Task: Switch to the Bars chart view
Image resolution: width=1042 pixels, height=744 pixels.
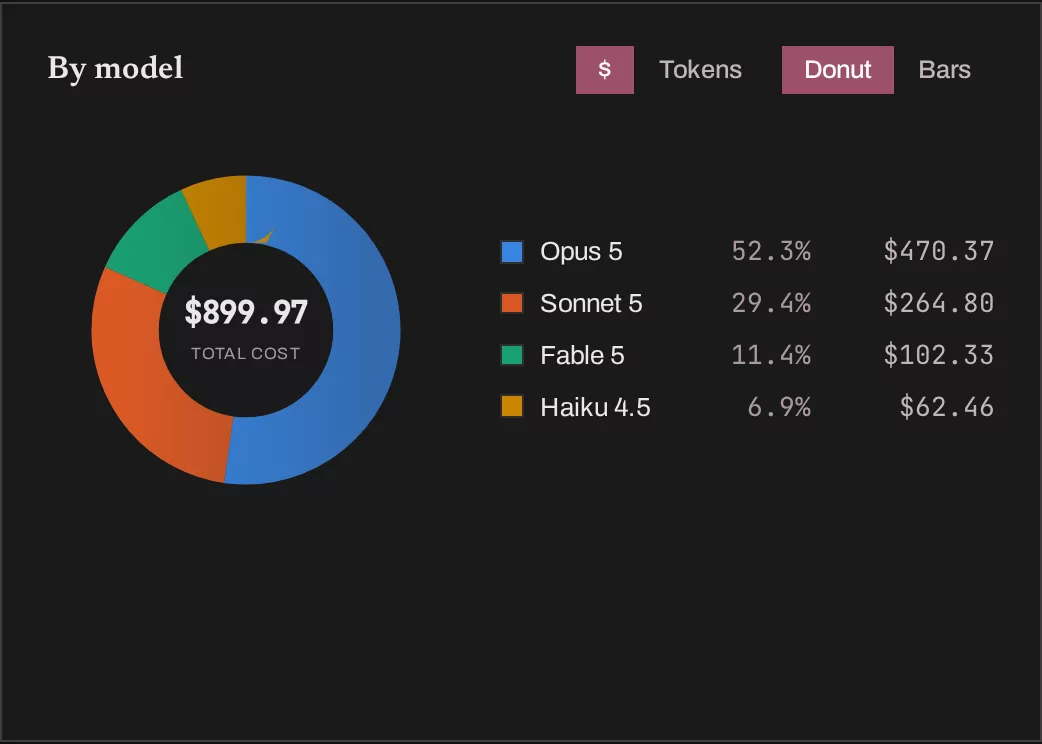Action: tap(944, 70)
